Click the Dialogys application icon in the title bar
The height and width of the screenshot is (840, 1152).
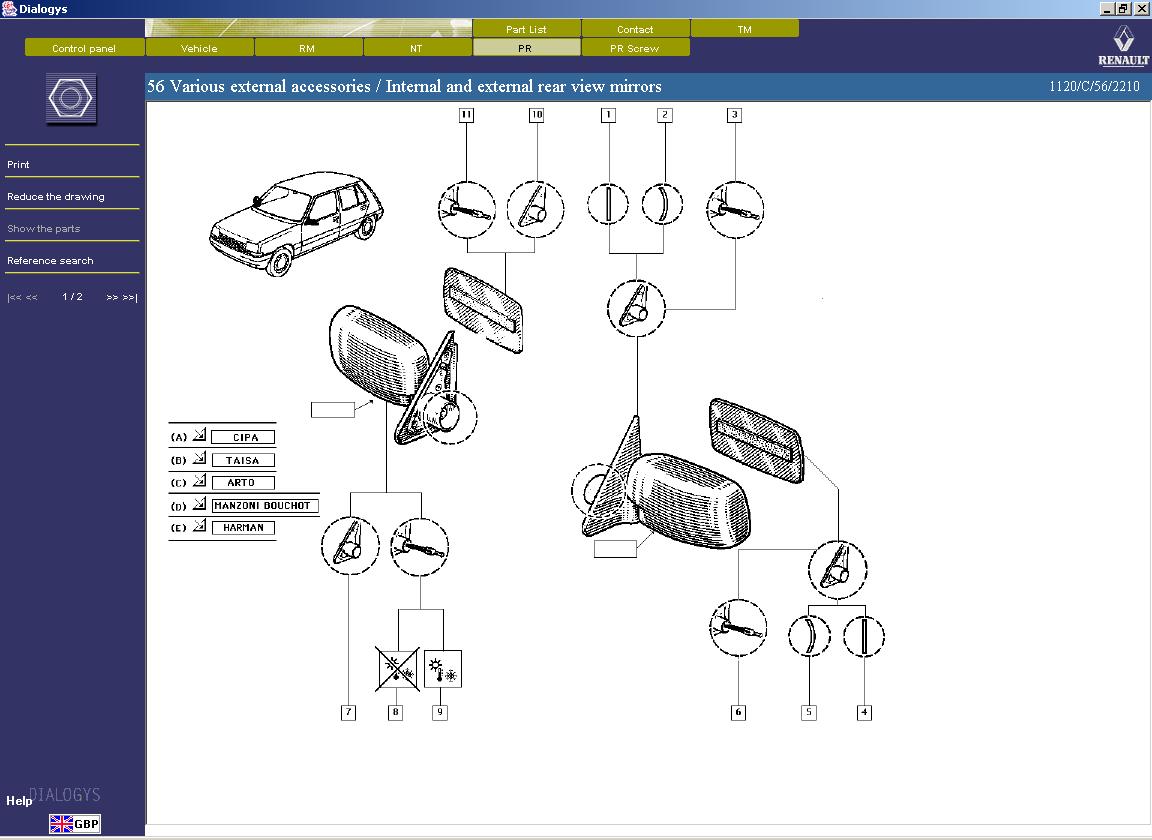(x=9, y=9)
